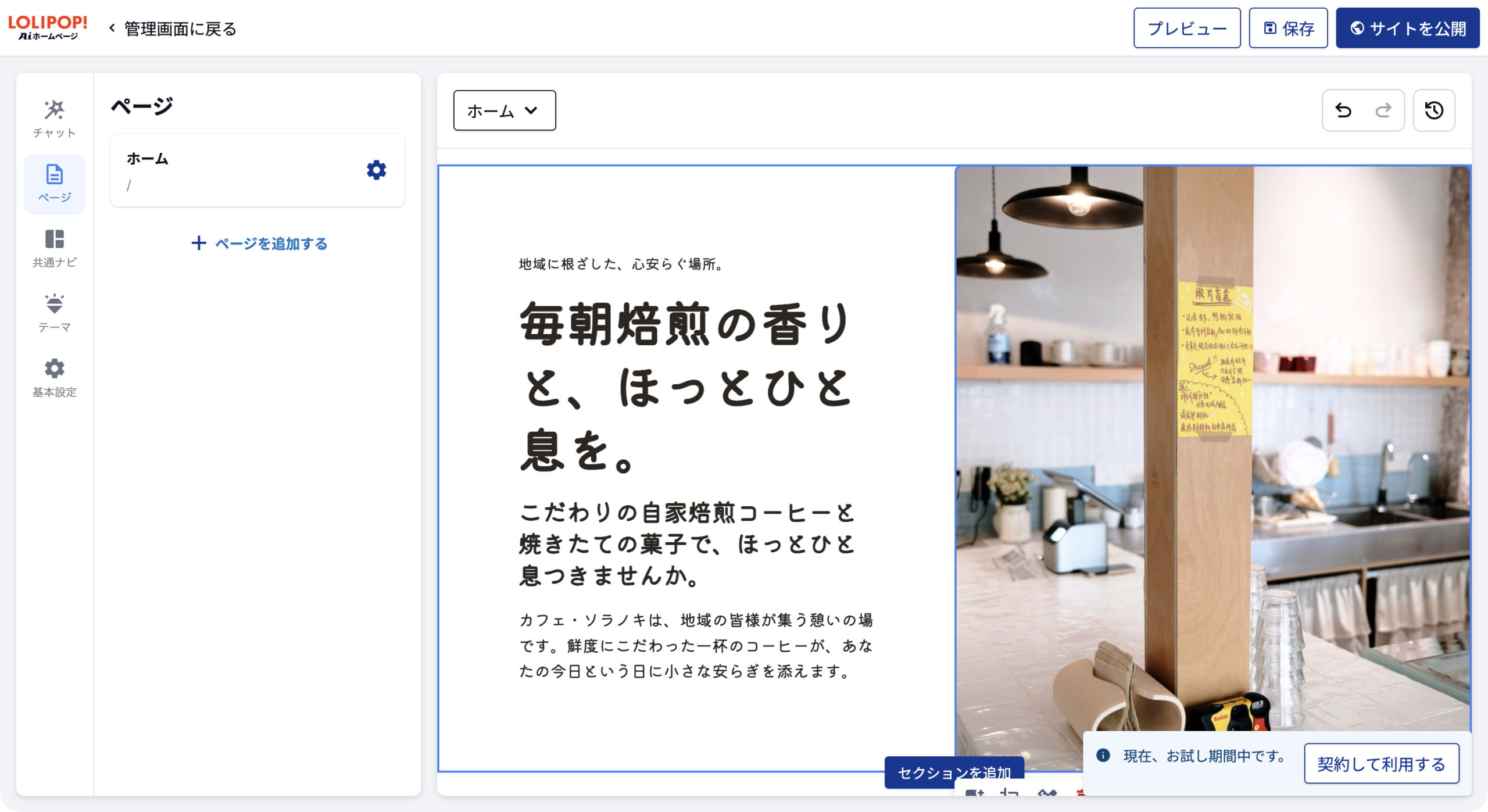Open the version history clock icon
Image resolution: width=1488 pixels, height=812 pixels.
pyautogui.click(x=1433, y=110)
